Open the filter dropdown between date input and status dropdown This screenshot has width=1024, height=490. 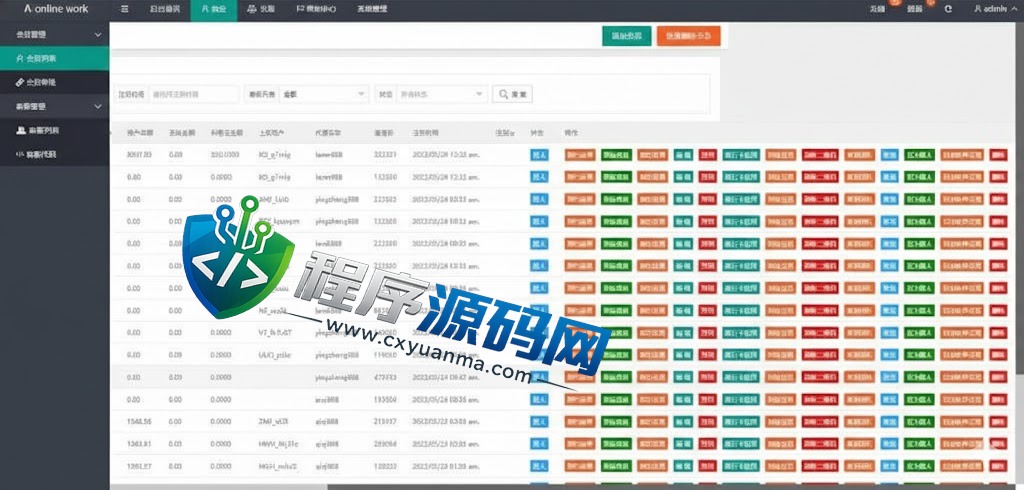[325, 95]
